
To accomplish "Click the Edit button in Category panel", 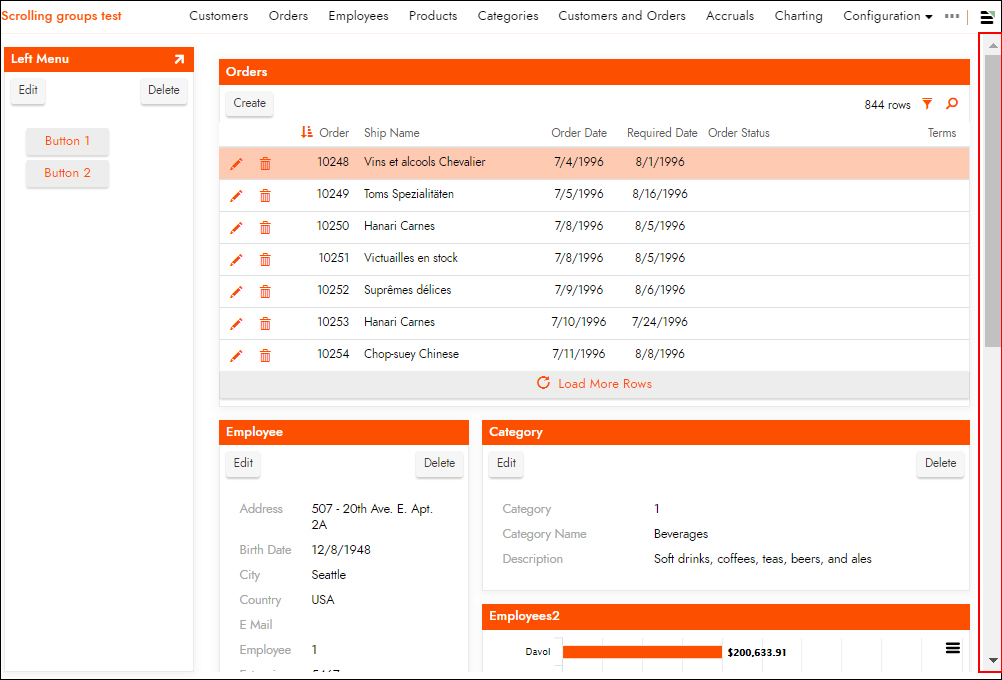I will point(506,463).
